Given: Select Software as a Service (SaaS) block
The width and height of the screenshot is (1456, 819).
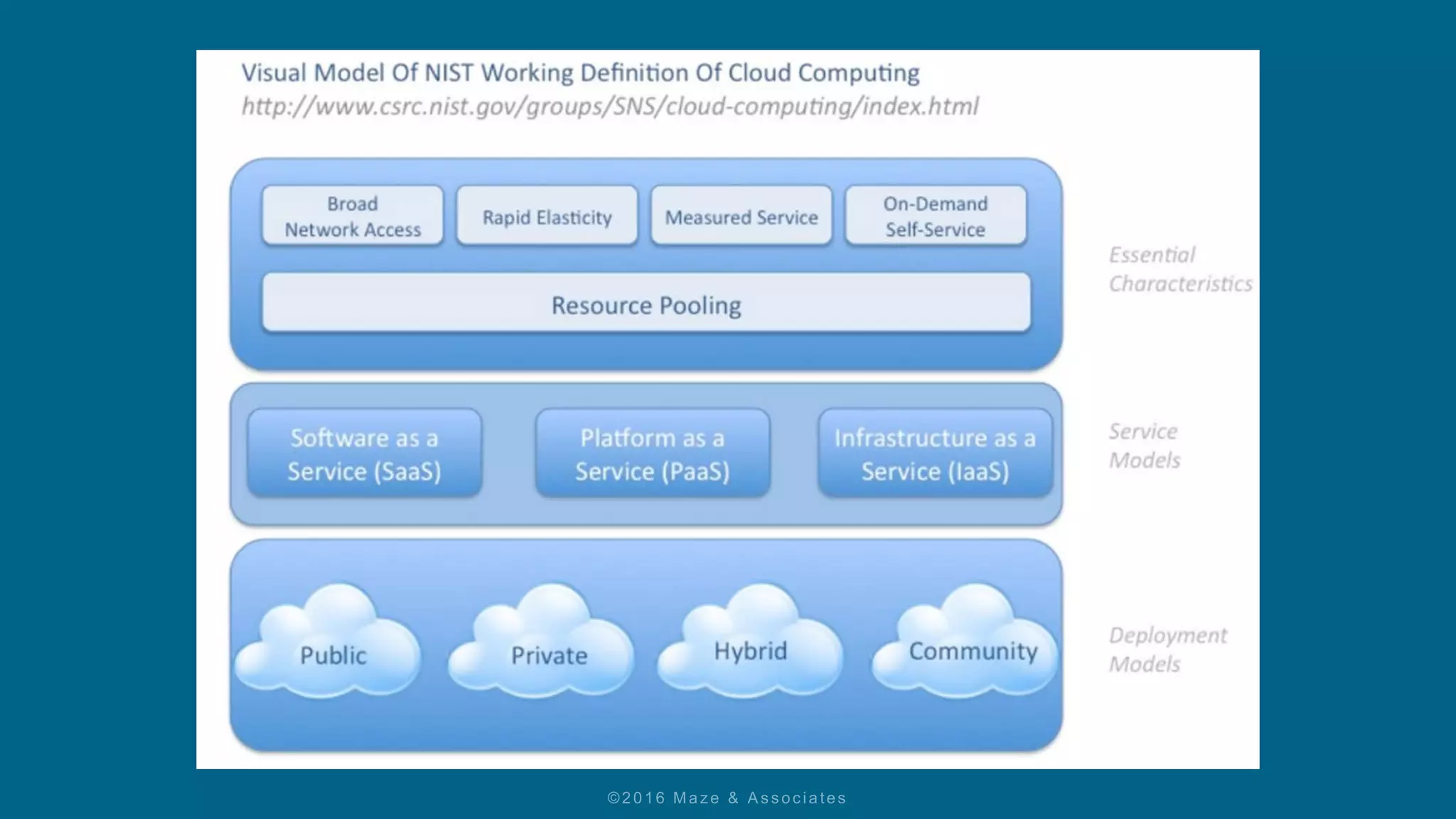Looking at the screenshot, I should (364, 454).
